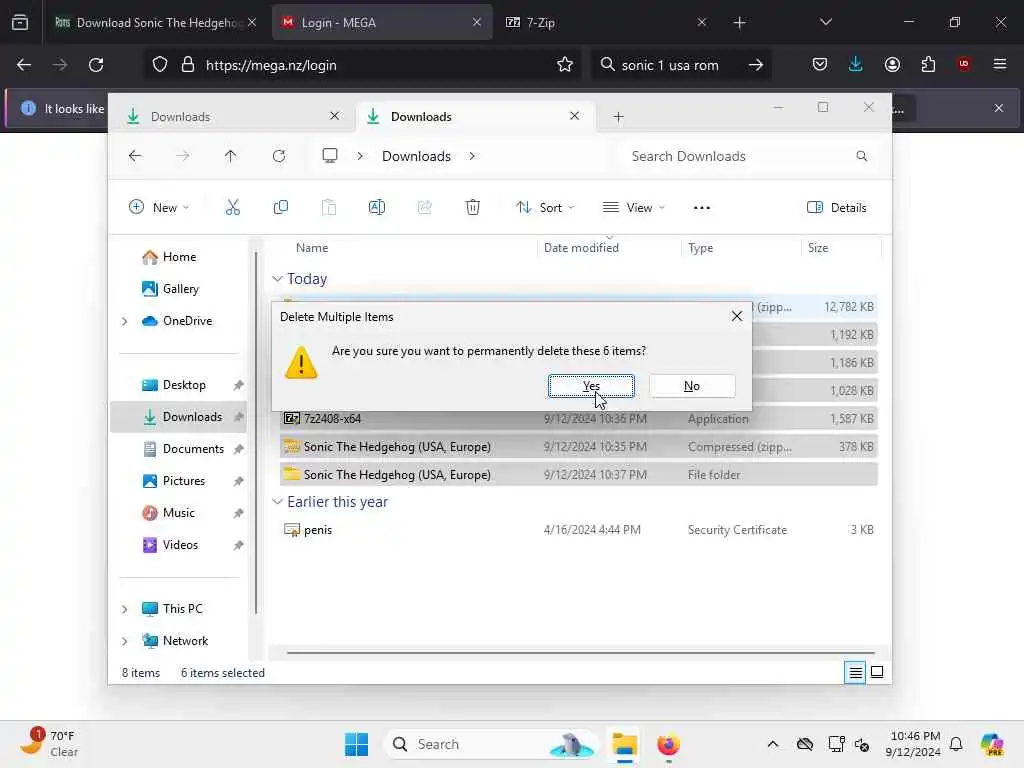Expand the This PC tree node
1024x768 pixels.
click(125, 609)
